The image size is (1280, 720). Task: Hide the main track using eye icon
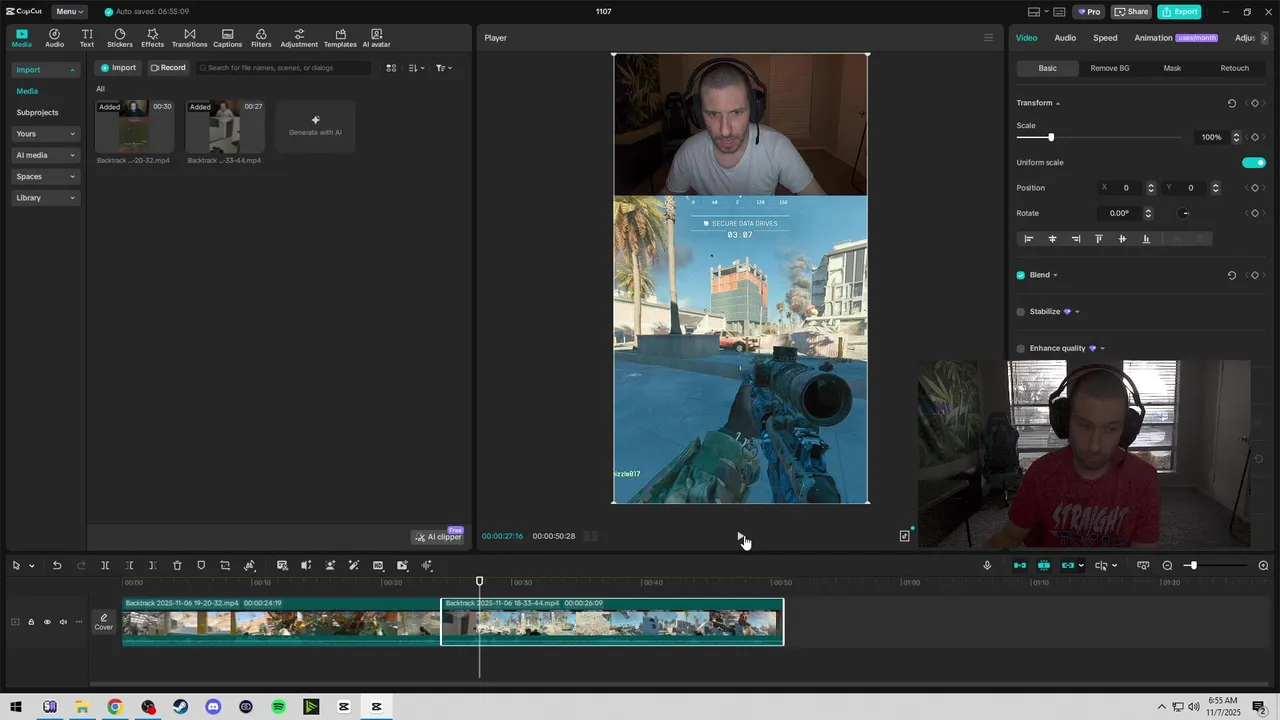pos(47,622)
